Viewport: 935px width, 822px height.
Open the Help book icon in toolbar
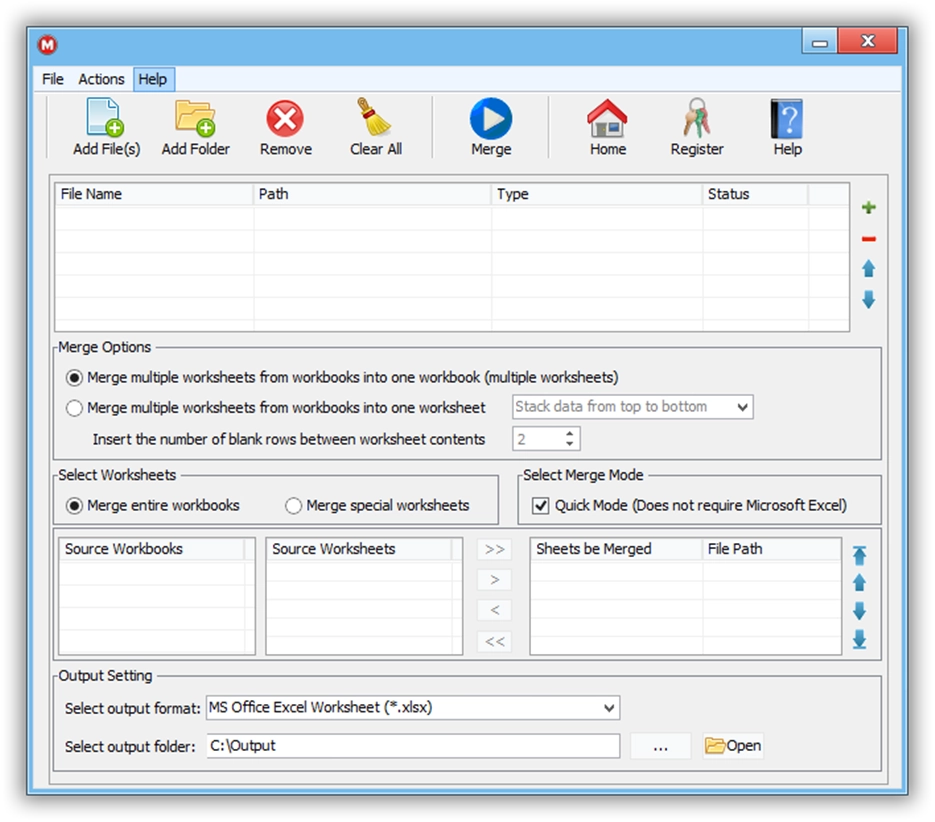(787, 119)
